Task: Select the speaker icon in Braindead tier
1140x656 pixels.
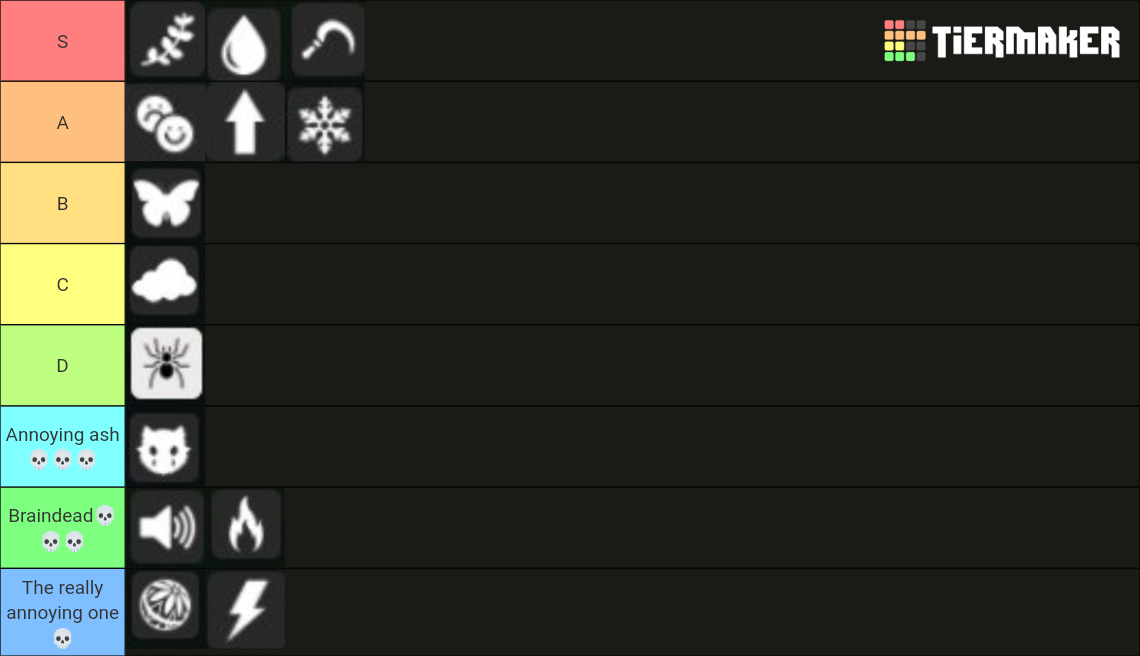Action: pos(166,525)
